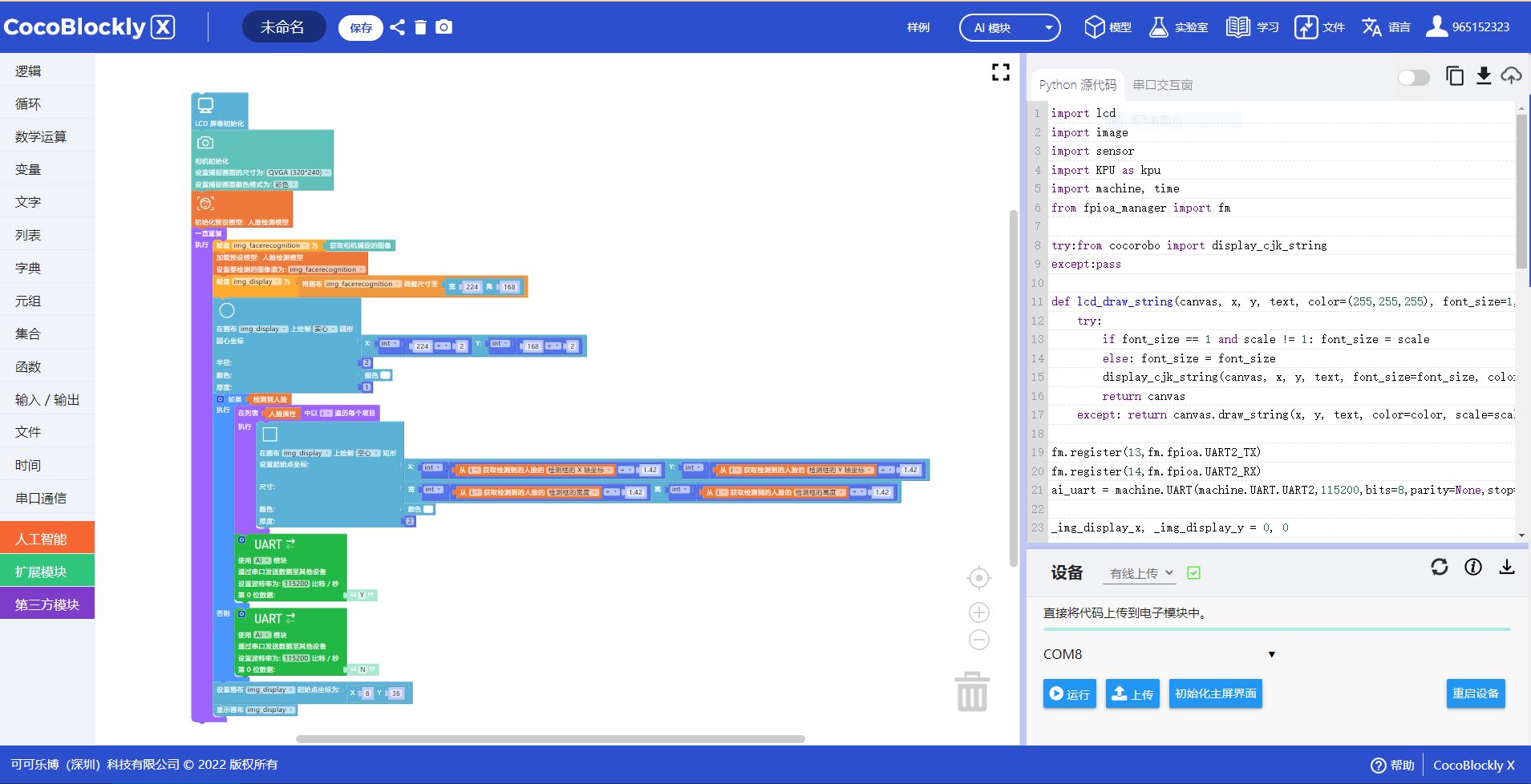This screenshot has width=1531, height=784.
Task: Click the horizontal workspace scrollbar
Action: 550,739
